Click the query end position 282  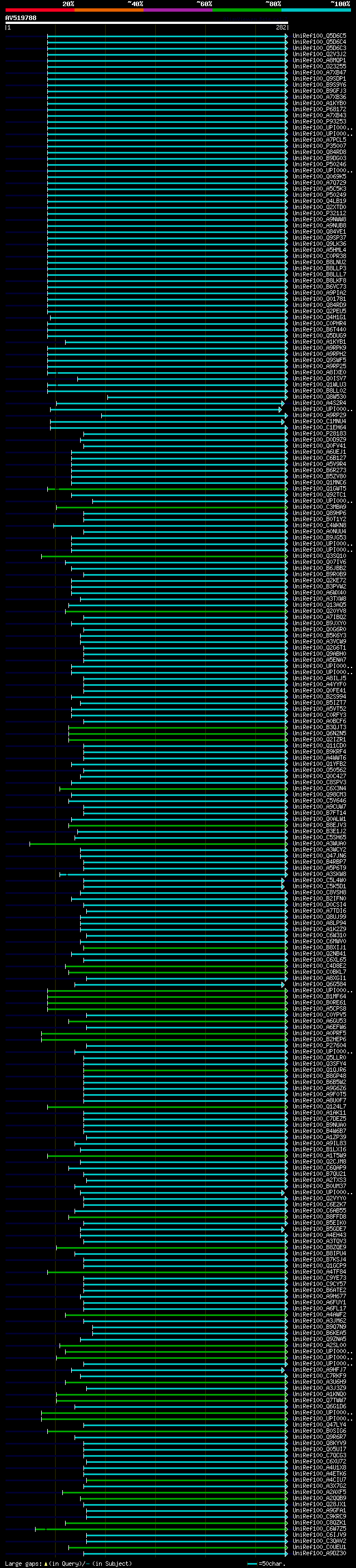281,27
